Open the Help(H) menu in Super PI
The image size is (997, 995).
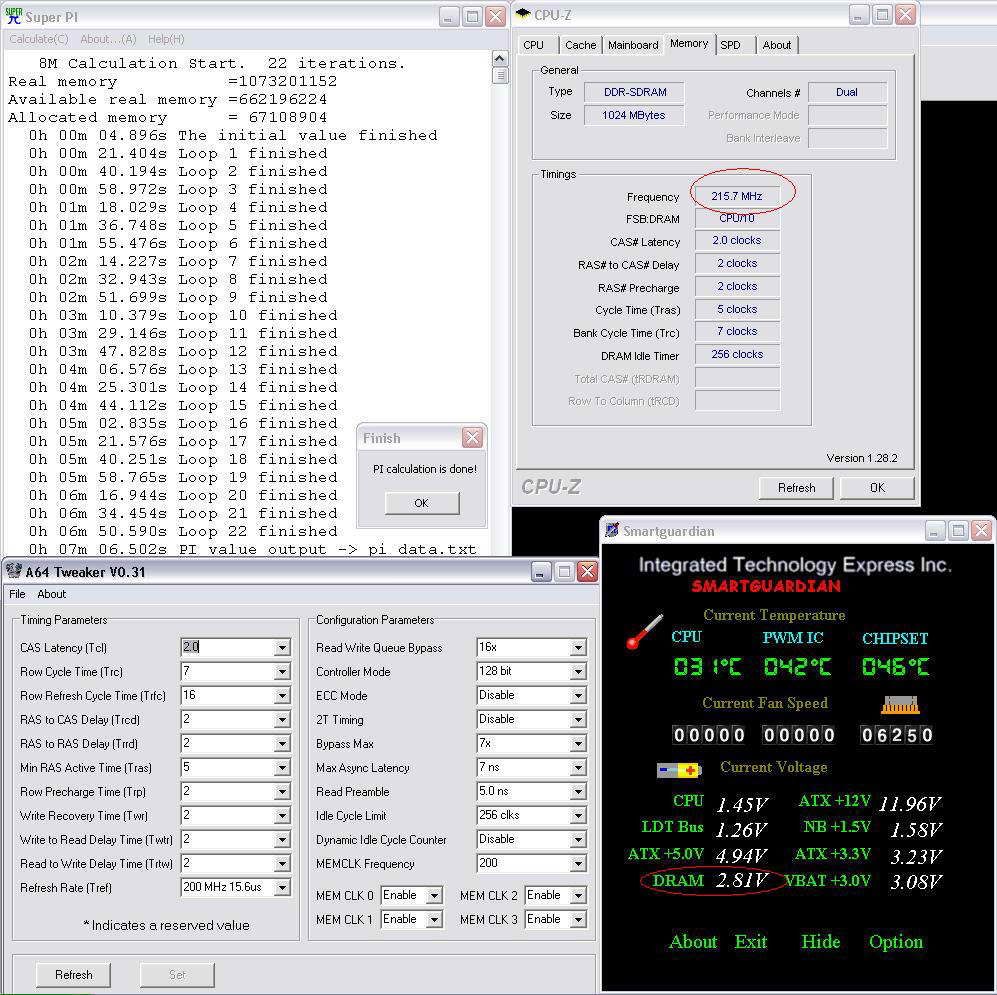click(166, 39)
